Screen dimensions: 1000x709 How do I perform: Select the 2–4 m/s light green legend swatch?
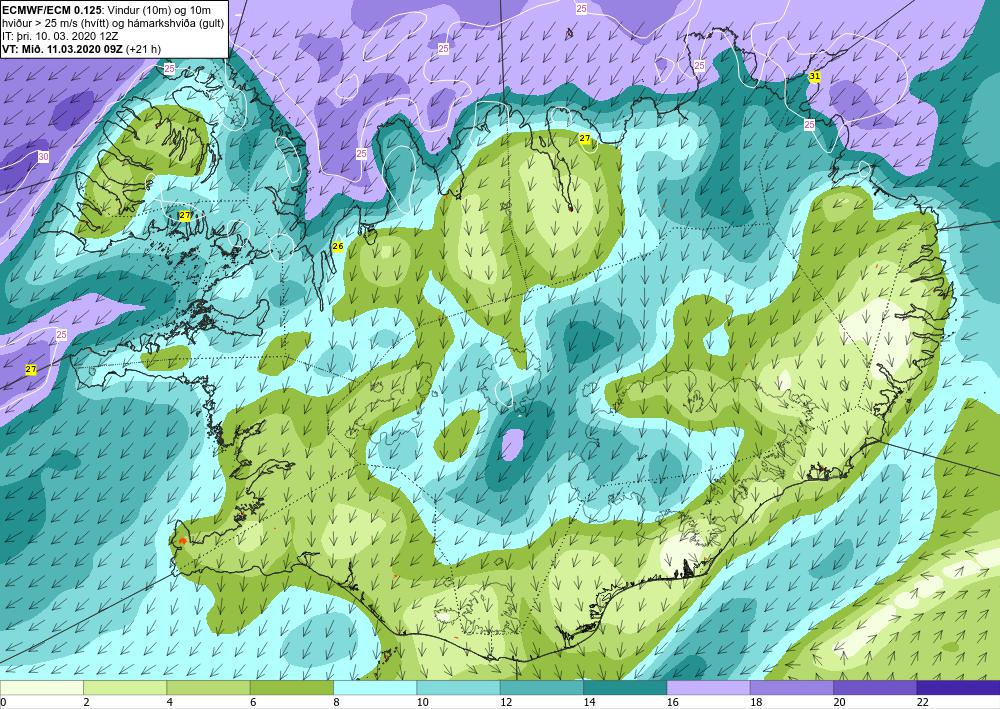pos(125,687)
